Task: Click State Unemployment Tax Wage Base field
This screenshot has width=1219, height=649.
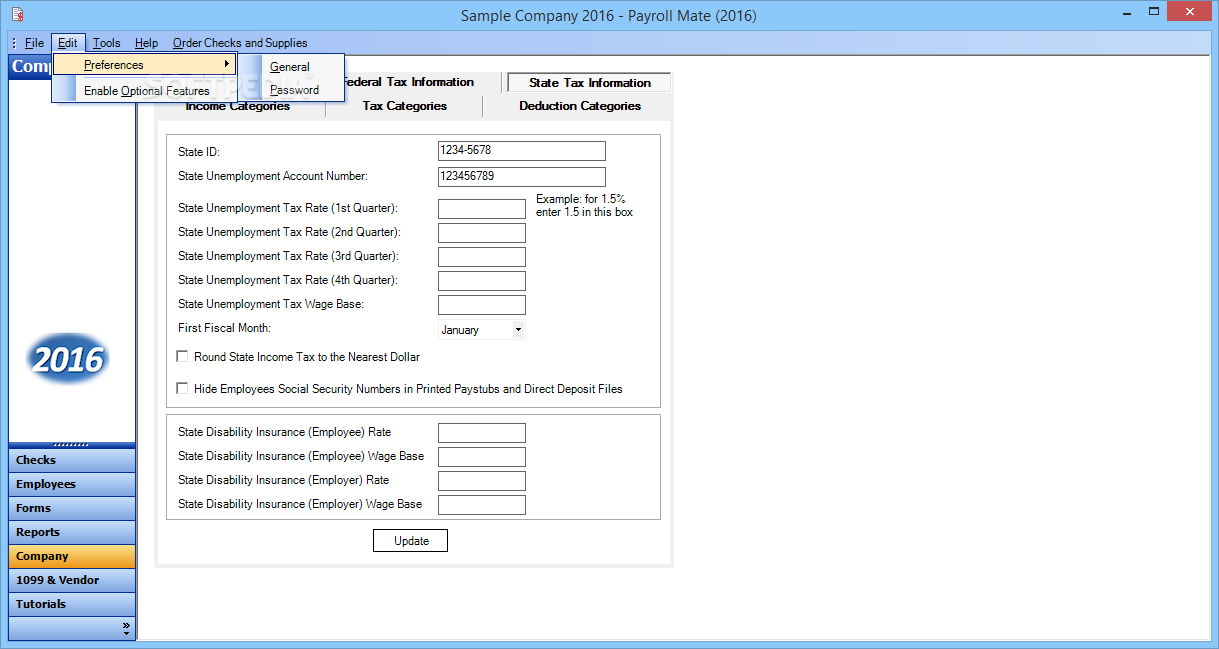Action: 482,305
